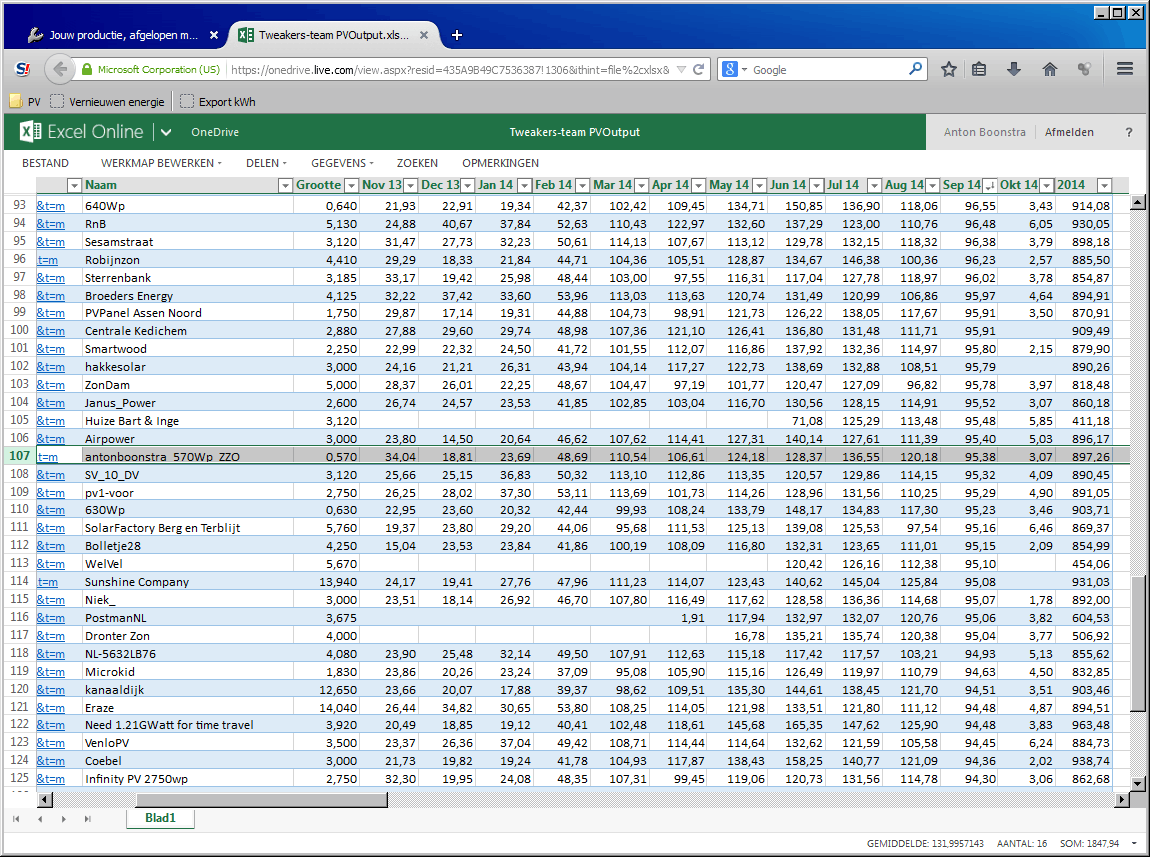Go back using the browser back arrow
The width and height of the screenshot is (1150, 857).
click(60, 70)
